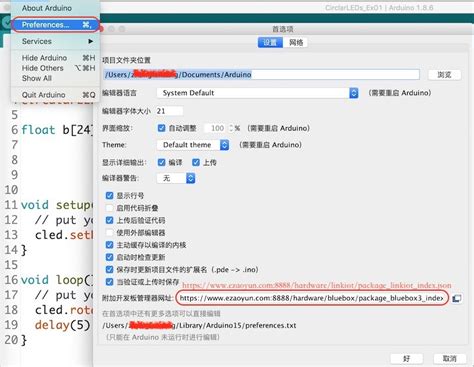
Task: Toggle verbose output 编译 checkbox
Action: [162, 162]
